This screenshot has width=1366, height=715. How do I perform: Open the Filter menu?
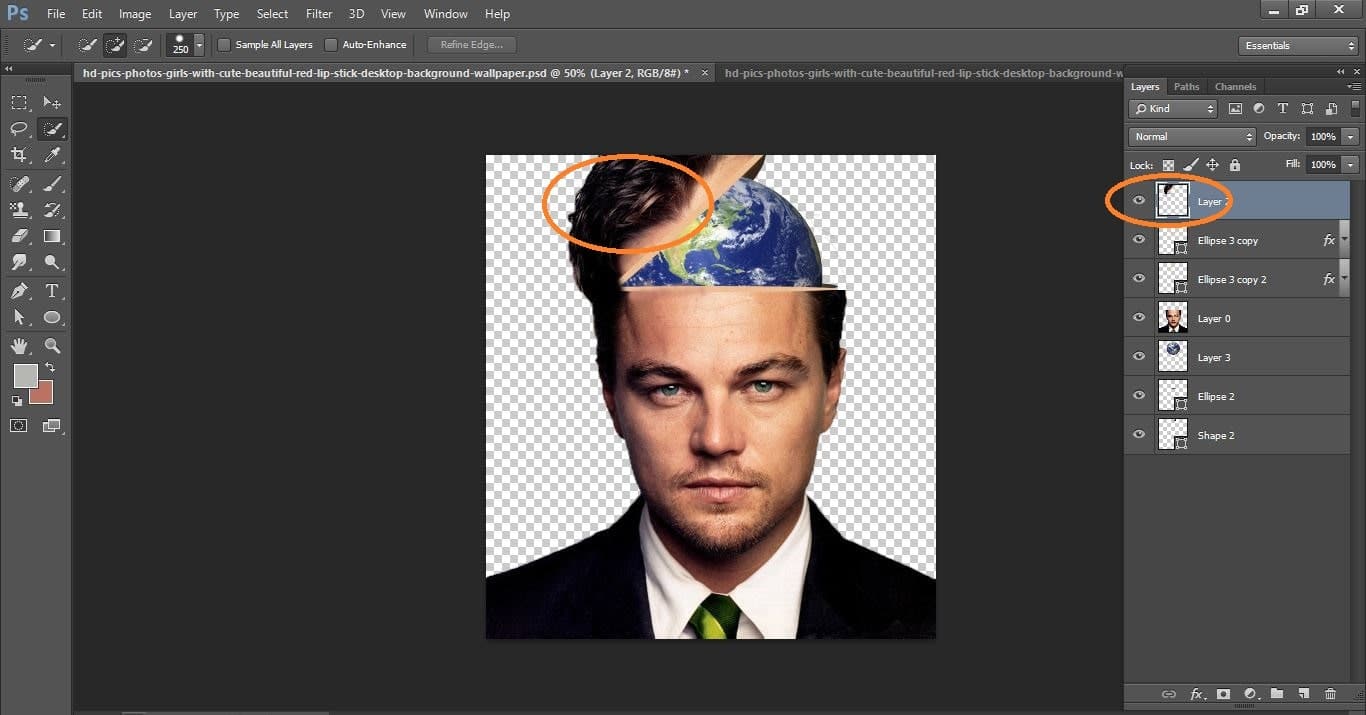pyautogui.click(x=318, y=13)
